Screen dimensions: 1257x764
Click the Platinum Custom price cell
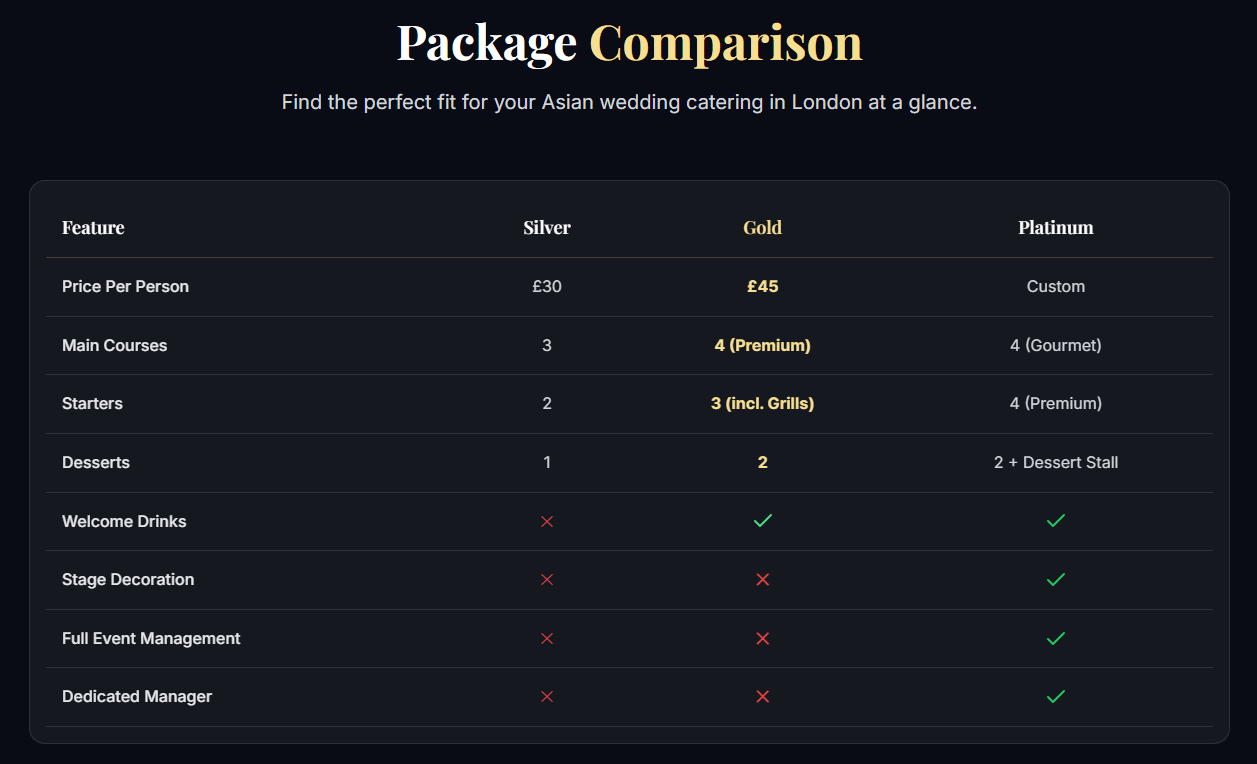pyautogui.click(x=1055, y=287)
